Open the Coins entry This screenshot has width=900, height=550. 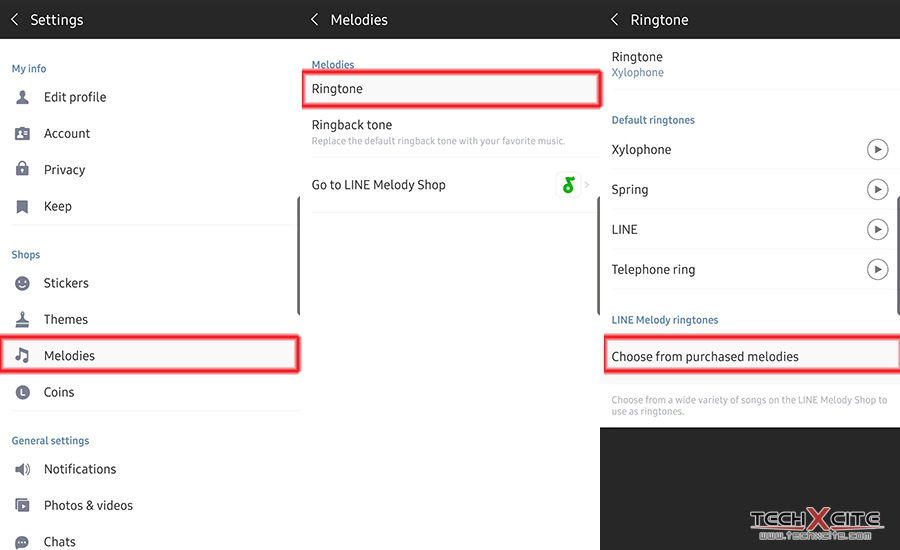pyautogui.click(x=150, y=392)
